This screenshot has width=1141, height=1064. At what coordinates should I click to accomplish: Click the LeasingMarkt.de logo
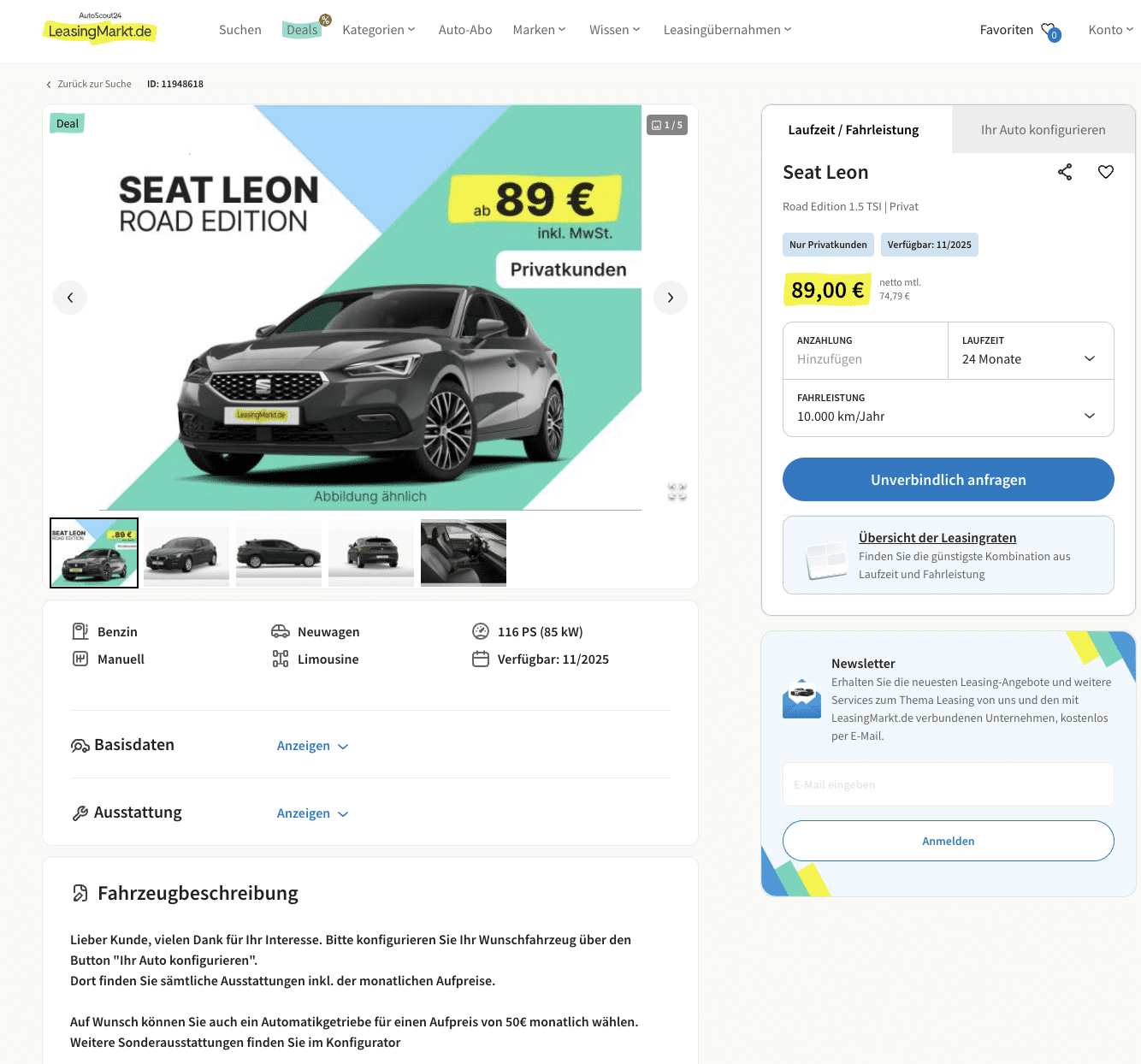pyautogui.click(x=100, y=30)
